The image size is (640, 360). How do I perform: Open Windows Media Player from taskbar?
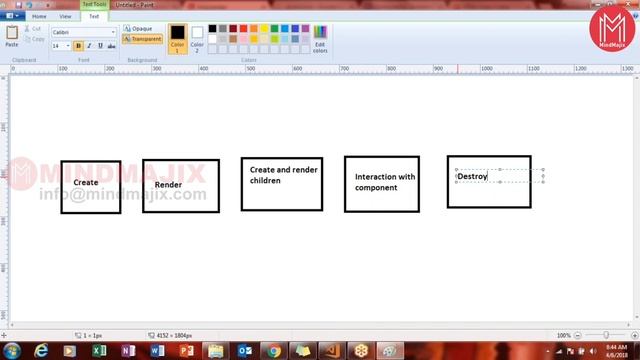[70, 351]
